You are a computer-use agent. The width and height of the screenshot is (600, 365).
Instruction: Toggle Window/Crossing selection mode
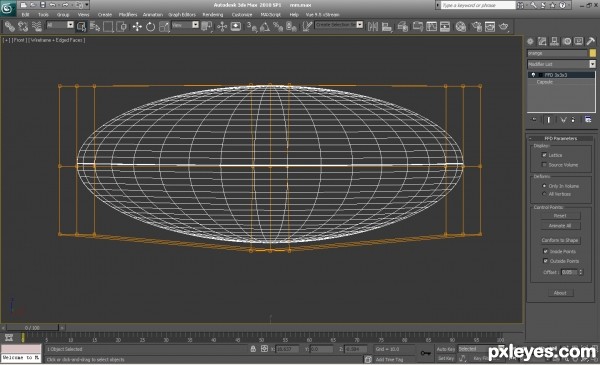(122, 26)
